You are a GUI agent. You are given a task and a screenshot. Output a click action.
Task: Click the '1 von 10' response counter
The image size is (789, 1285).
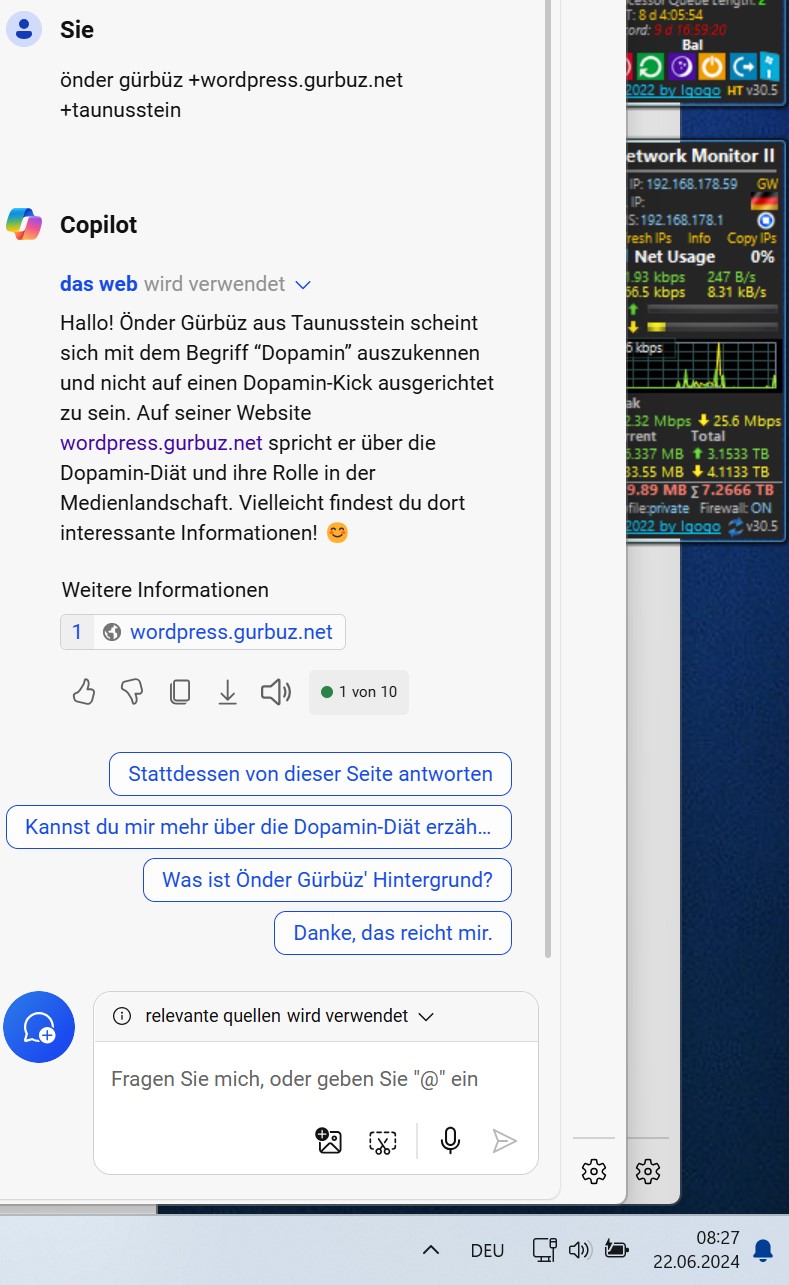pyautogui.click(x=359, y=692)
